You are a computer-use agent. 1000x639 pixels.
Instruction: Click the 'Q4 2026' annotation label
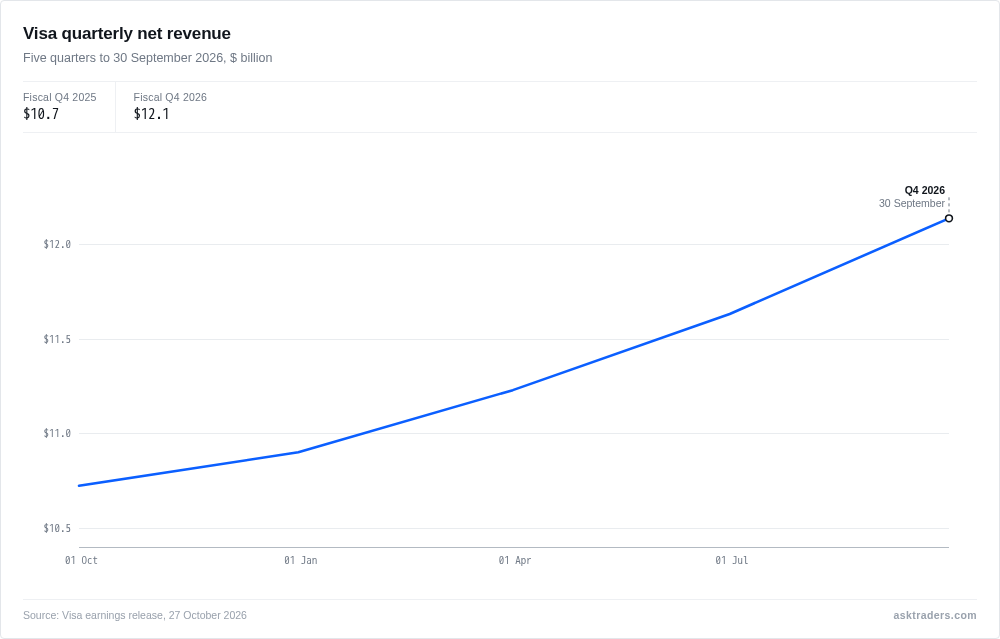tap(924, 190)
